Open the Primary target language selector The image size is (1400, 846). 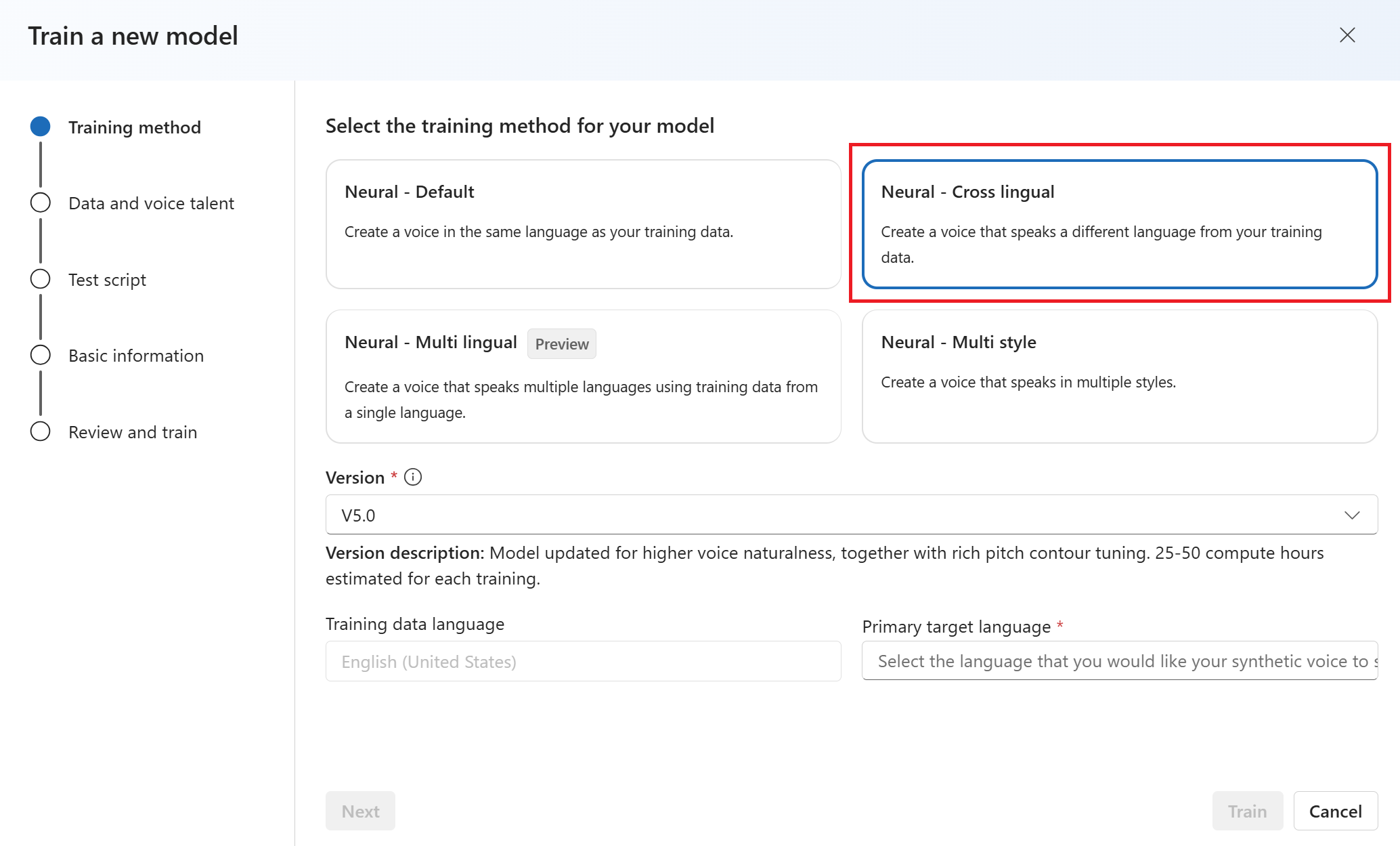(x=1119, y=661)
